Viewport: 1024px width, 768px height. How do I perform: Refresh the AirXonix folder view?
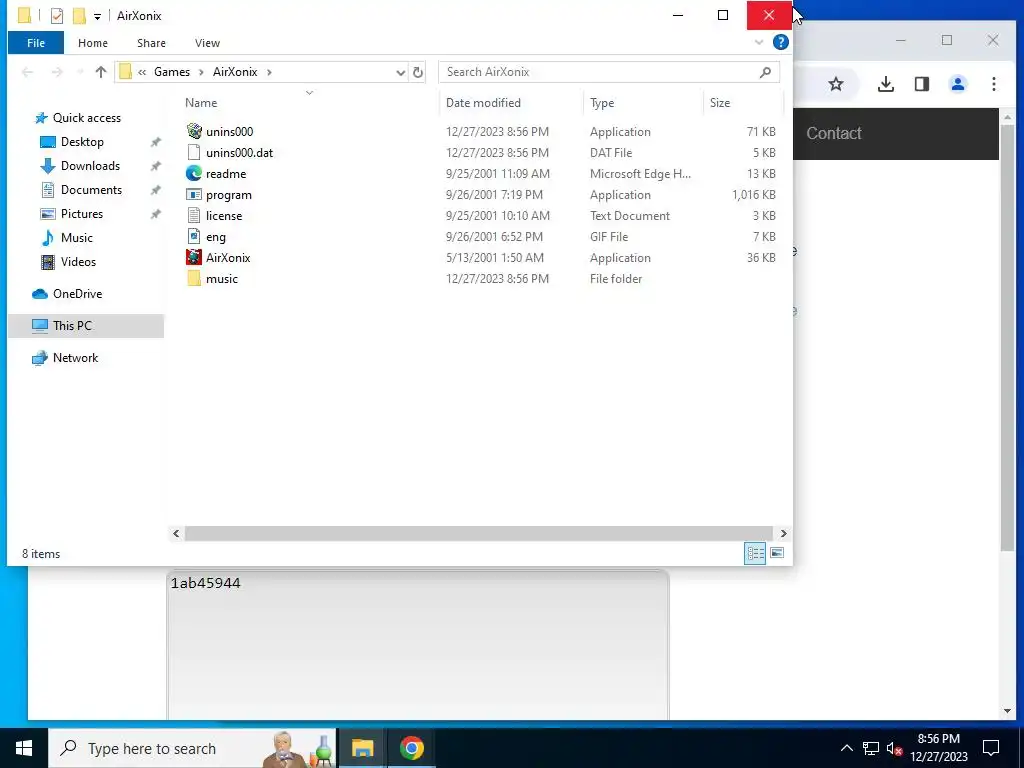[418, 72]
